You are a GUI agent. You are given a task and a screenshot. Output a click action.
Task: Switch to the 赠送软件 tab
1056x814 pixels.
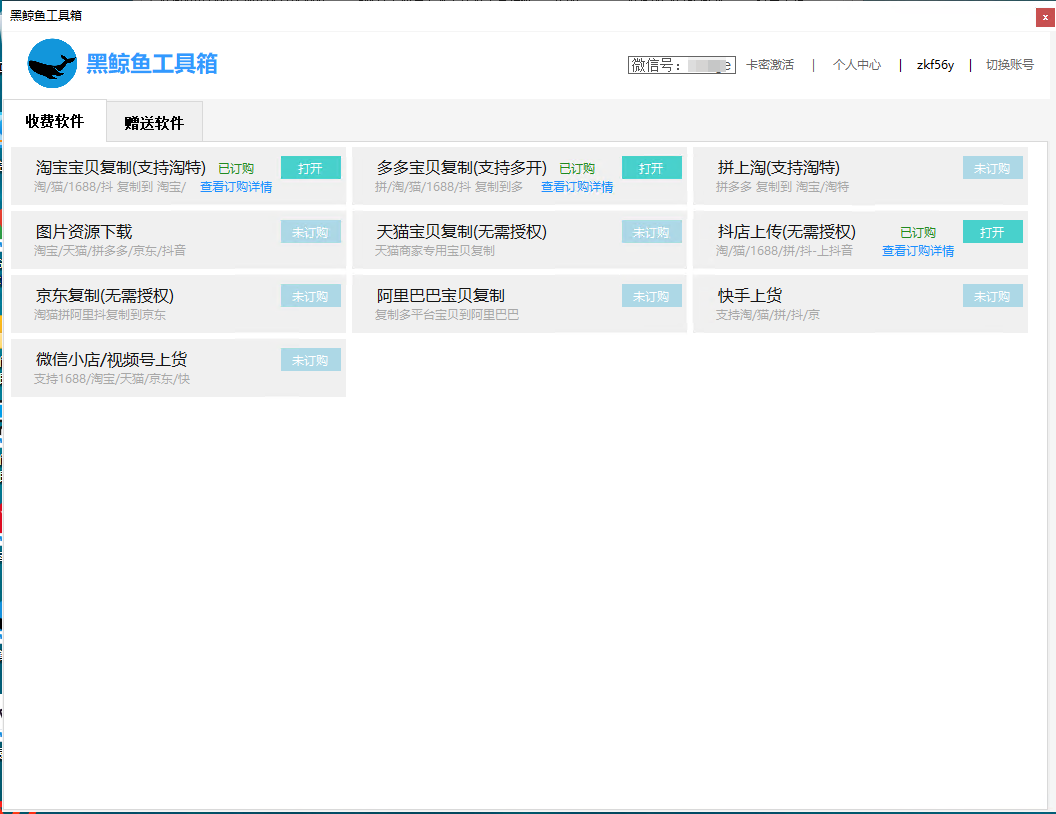coord(154,123)
